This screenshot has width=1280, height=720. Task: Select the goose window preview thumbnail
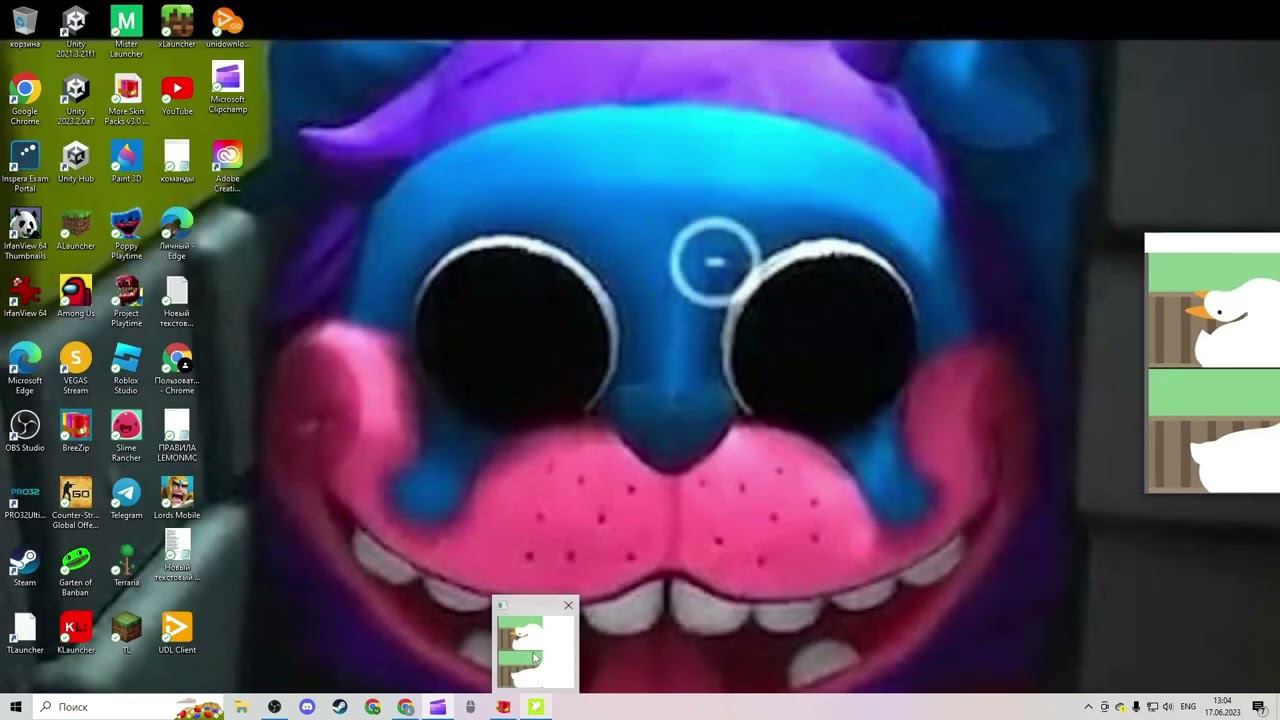click(x=535, y=652)
